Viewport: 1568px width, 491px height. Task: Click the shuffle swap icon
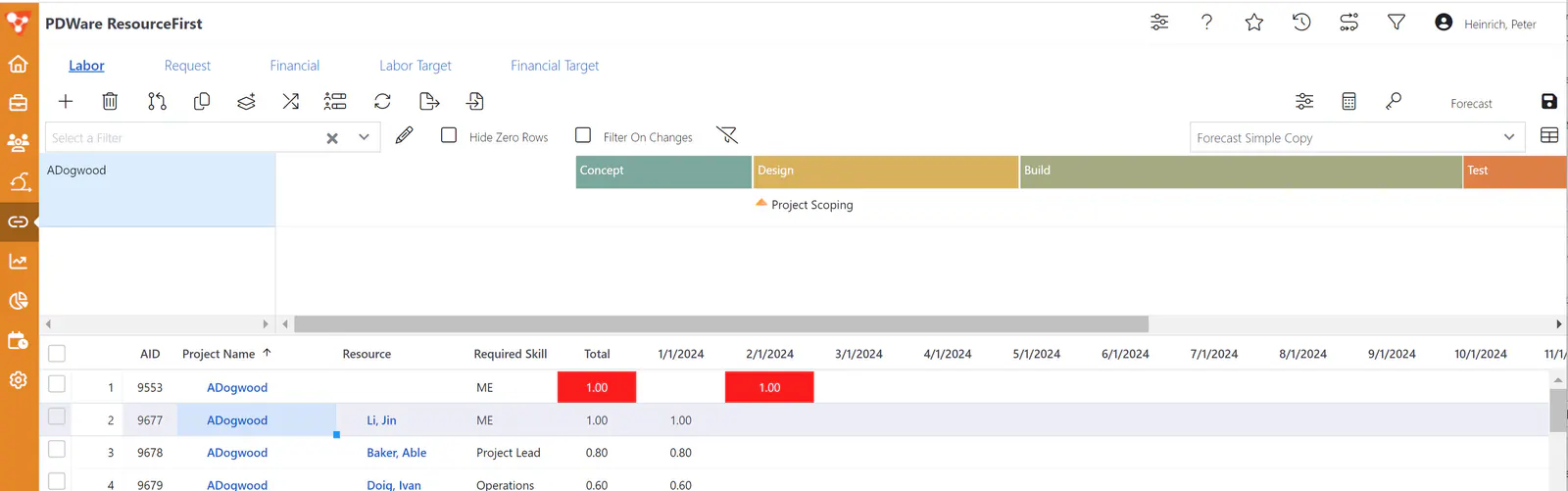[x=291, y=101]
